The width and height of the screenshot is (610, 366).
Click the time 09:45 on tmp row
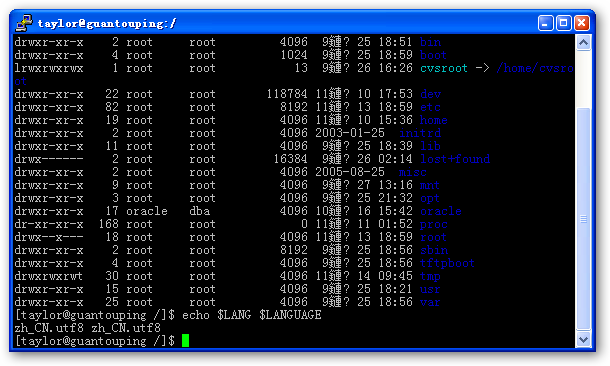[x=395, y=276]
